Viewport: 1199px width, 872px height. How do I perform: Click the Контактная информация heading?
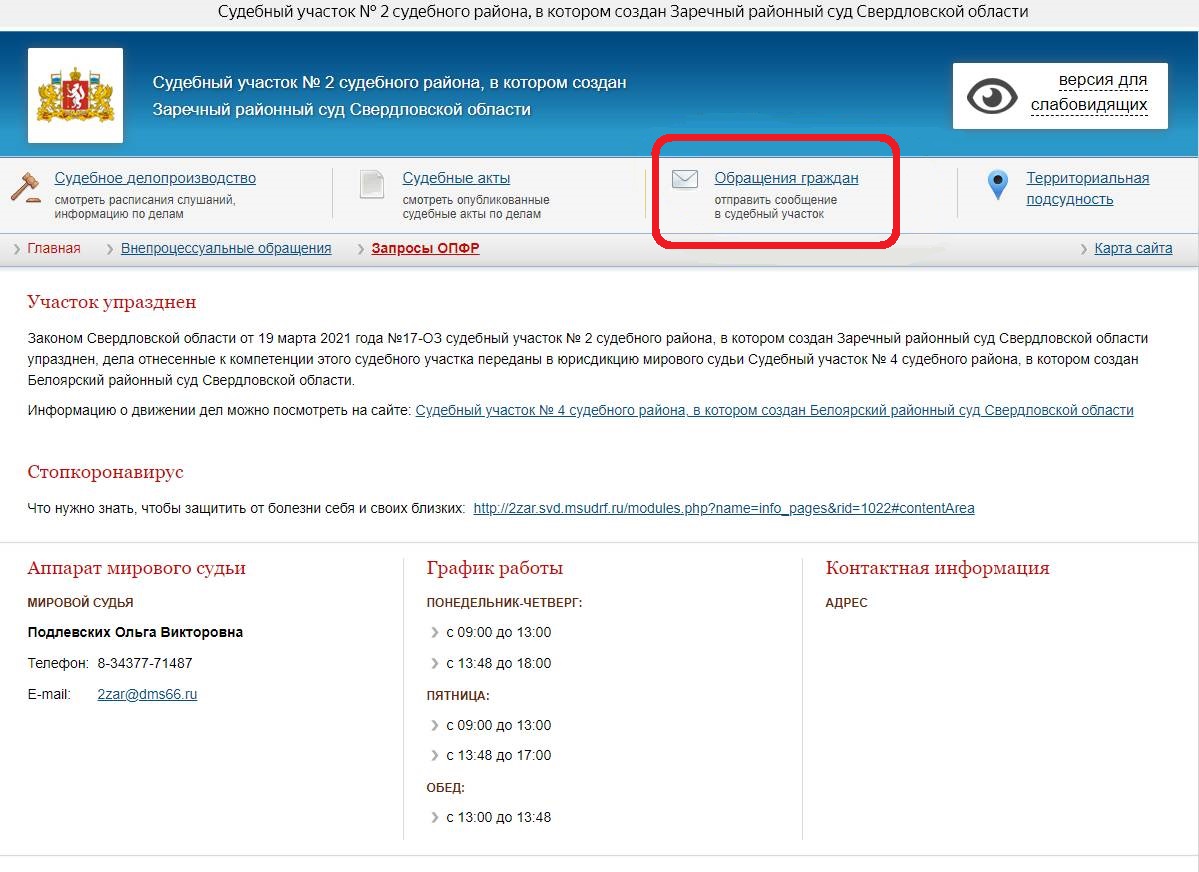tap(937, 568)
